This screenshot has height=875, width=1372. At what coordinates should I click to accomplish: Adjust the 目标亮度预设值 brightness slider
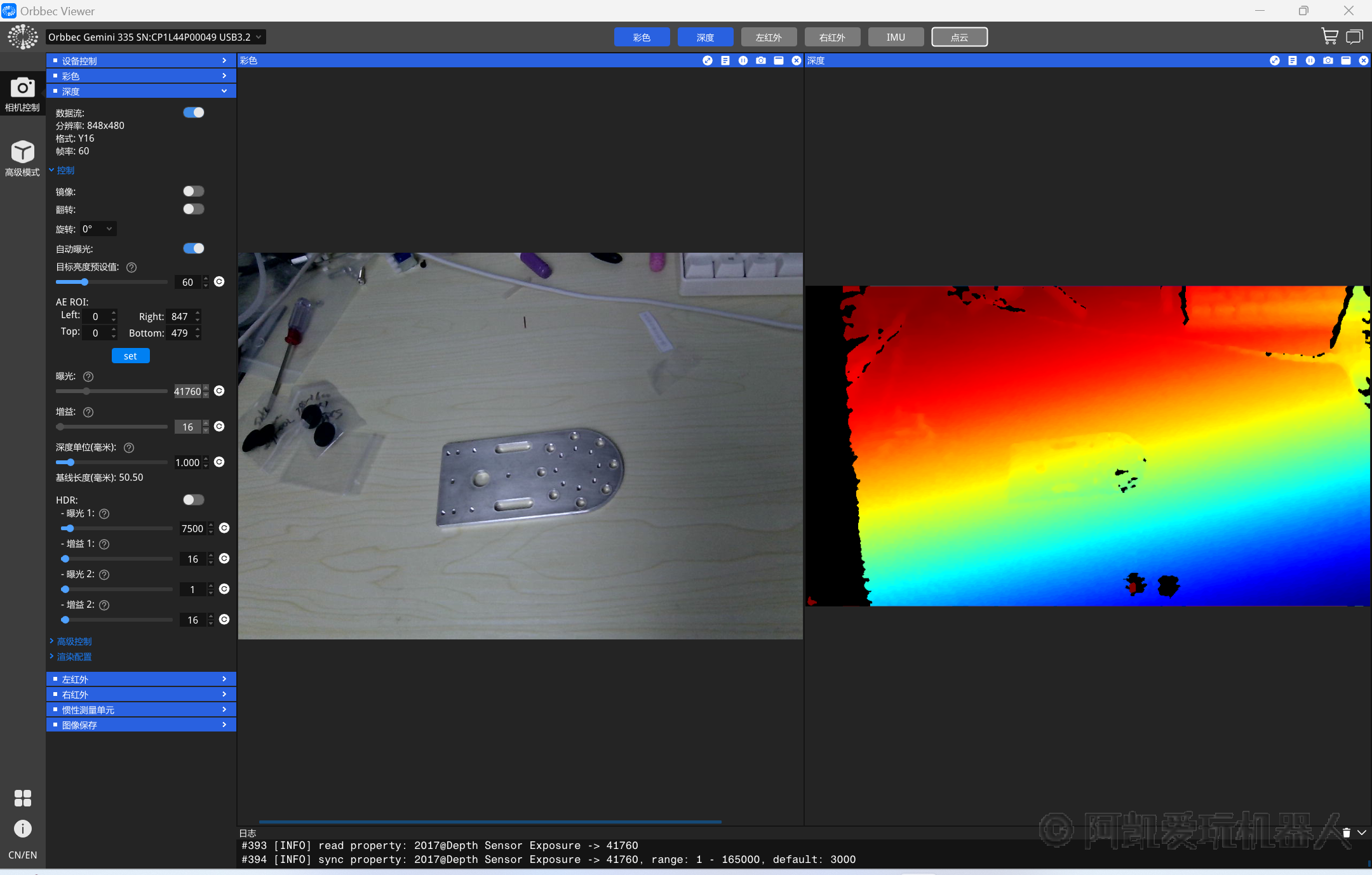point(84,282)
